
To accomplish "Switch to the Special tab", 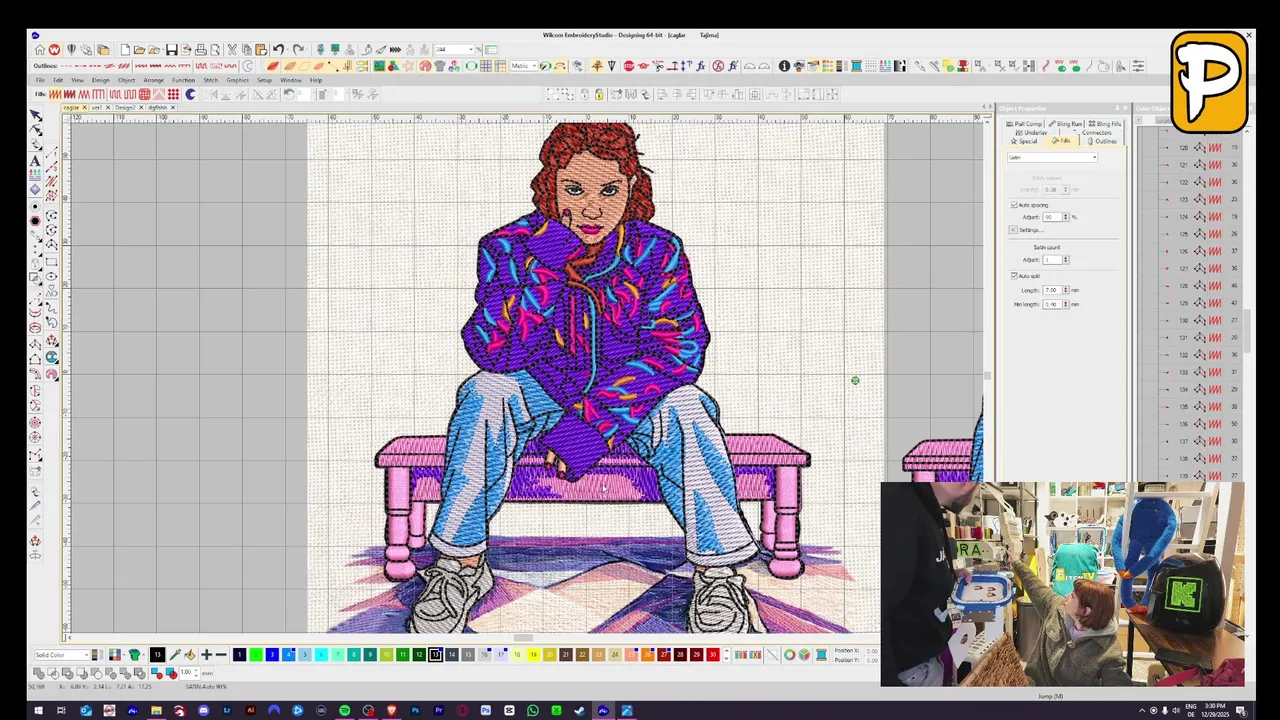I will (x=1023, y=141).
